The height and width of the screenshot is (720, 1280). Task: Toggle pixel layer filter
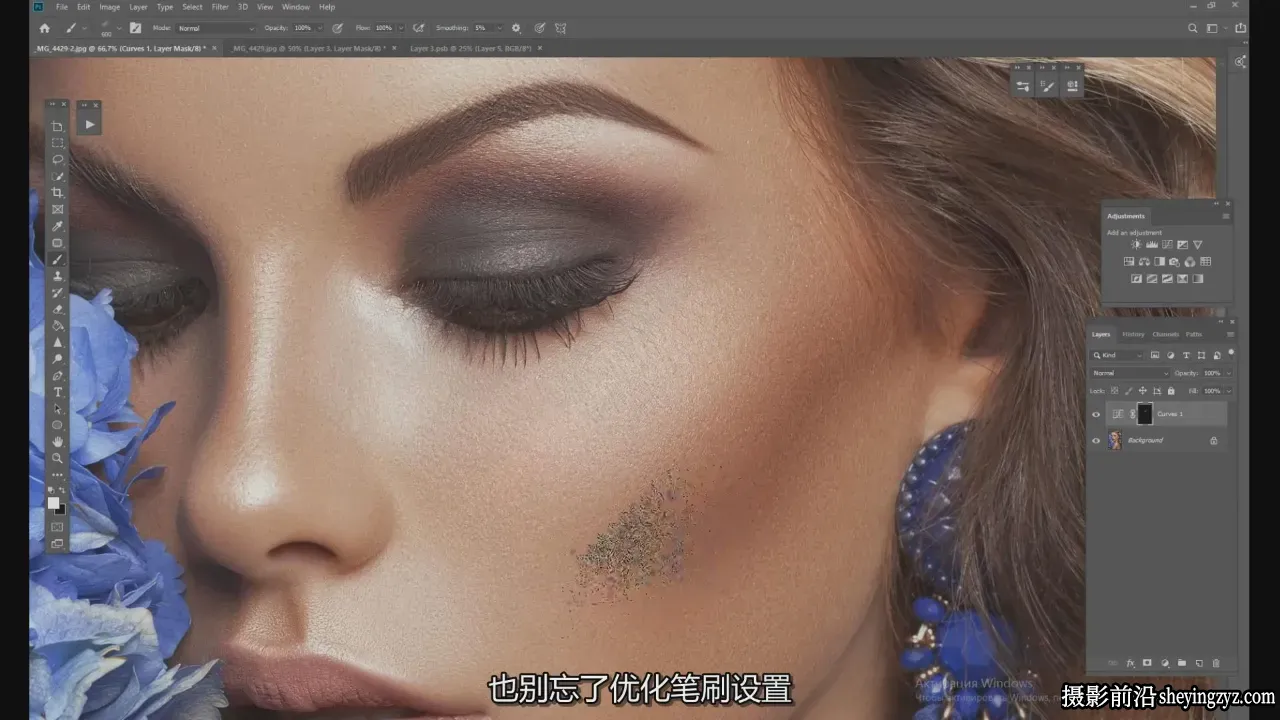(1155, 355)
